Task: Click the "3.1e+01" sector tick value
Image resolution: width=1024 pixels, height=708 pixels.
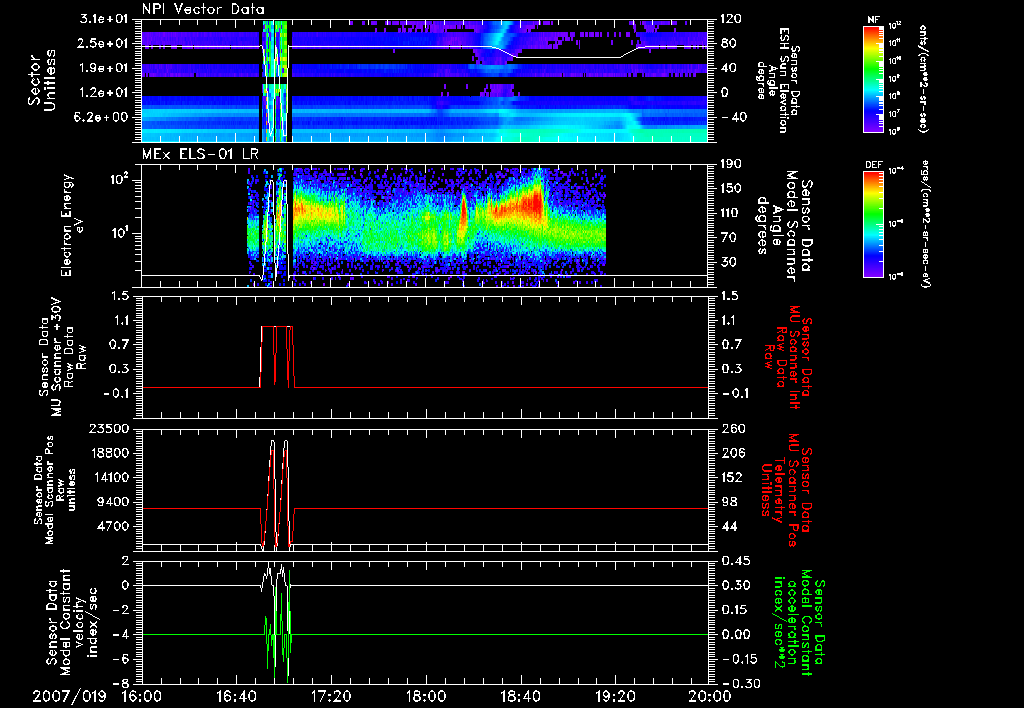Action: click(x=105, y=19)
